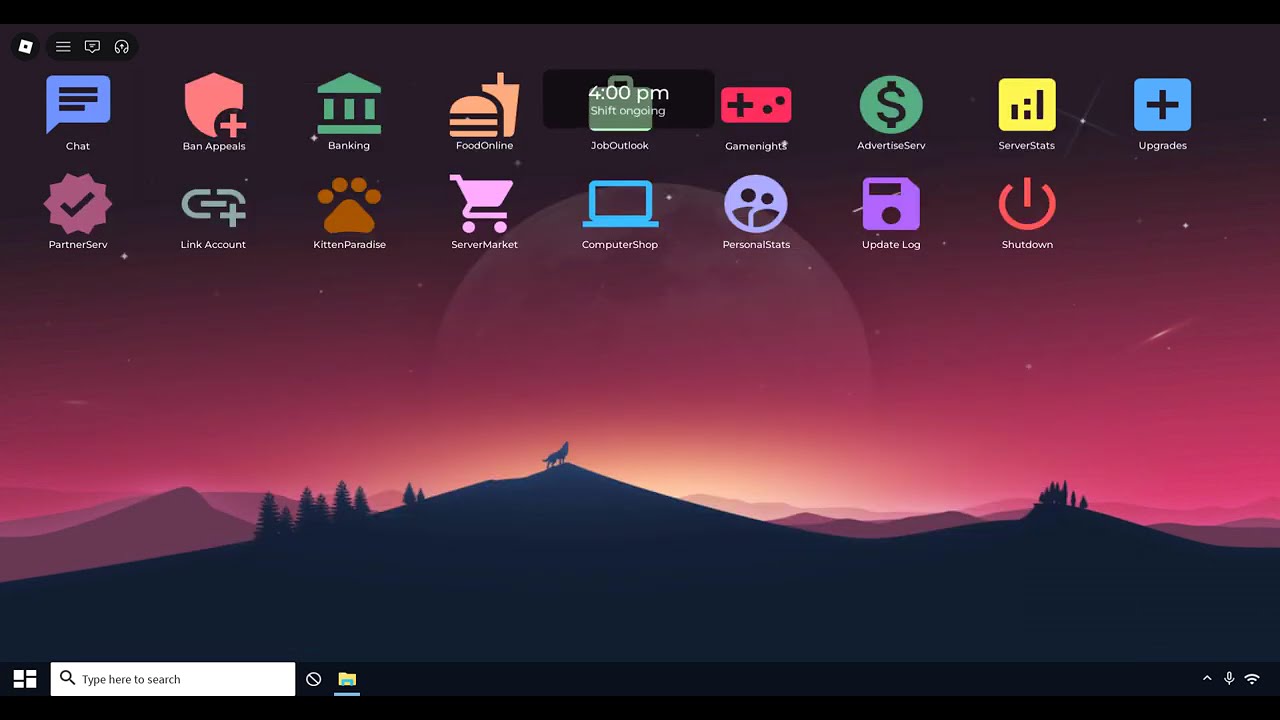Open the JobOutlook briefcase app
Viewport: 1280px width, 720px height.
pyautogui.click(x=620, y=104)
